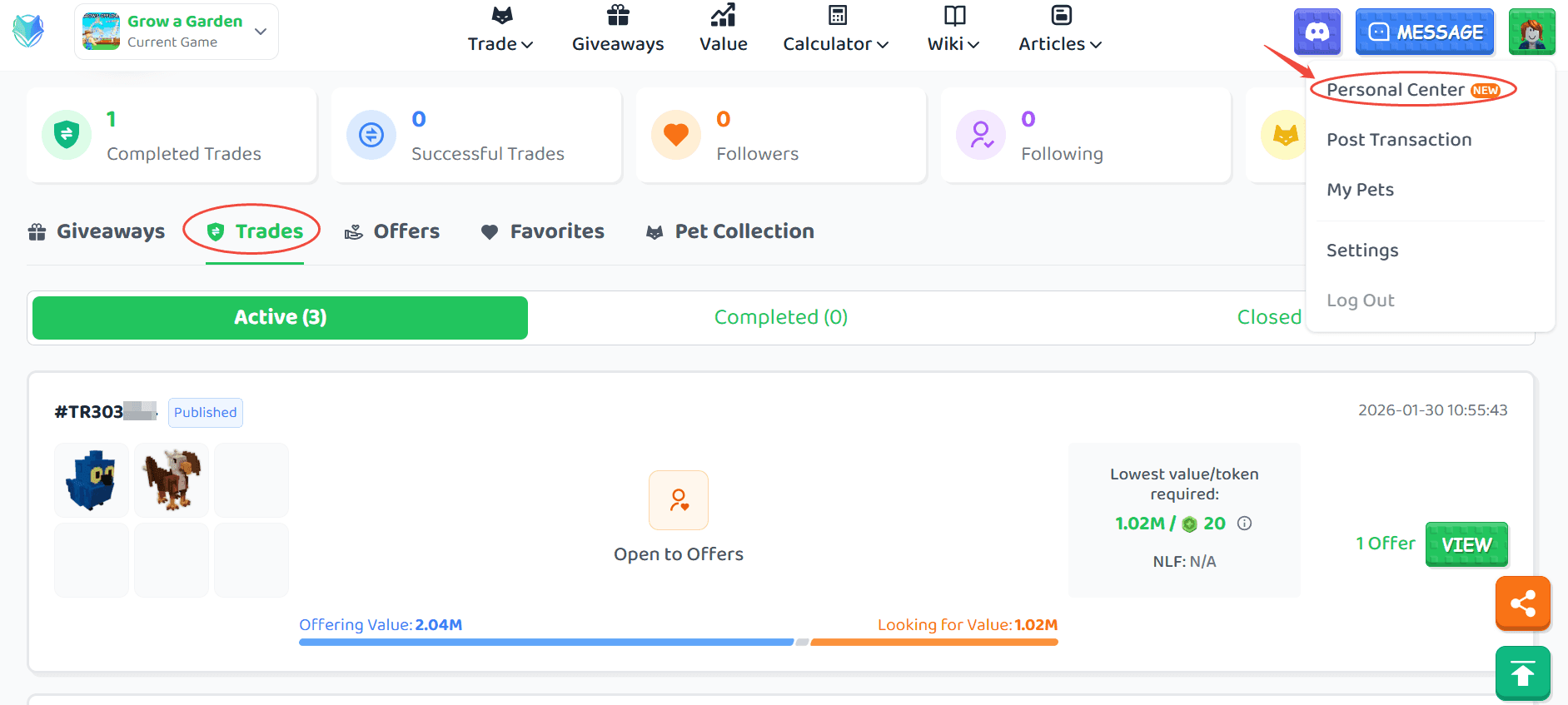Image resolution: width=1568 pixels, height=705 pixels.
Task: Open the Discord icon button
Action: point(1317,32)
